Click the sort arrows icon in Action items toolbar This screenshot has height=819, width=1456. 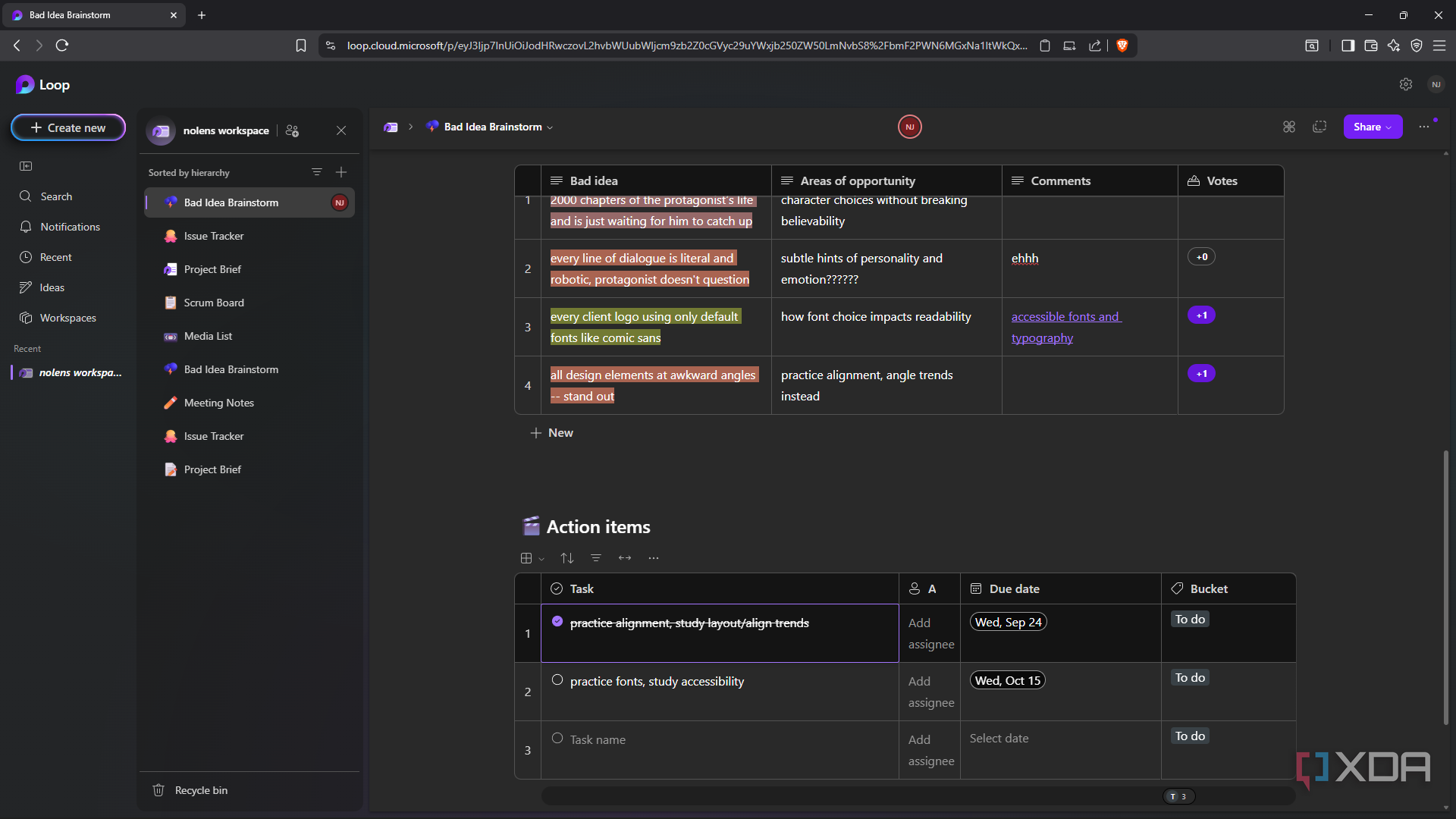click(x=567, y=558)
